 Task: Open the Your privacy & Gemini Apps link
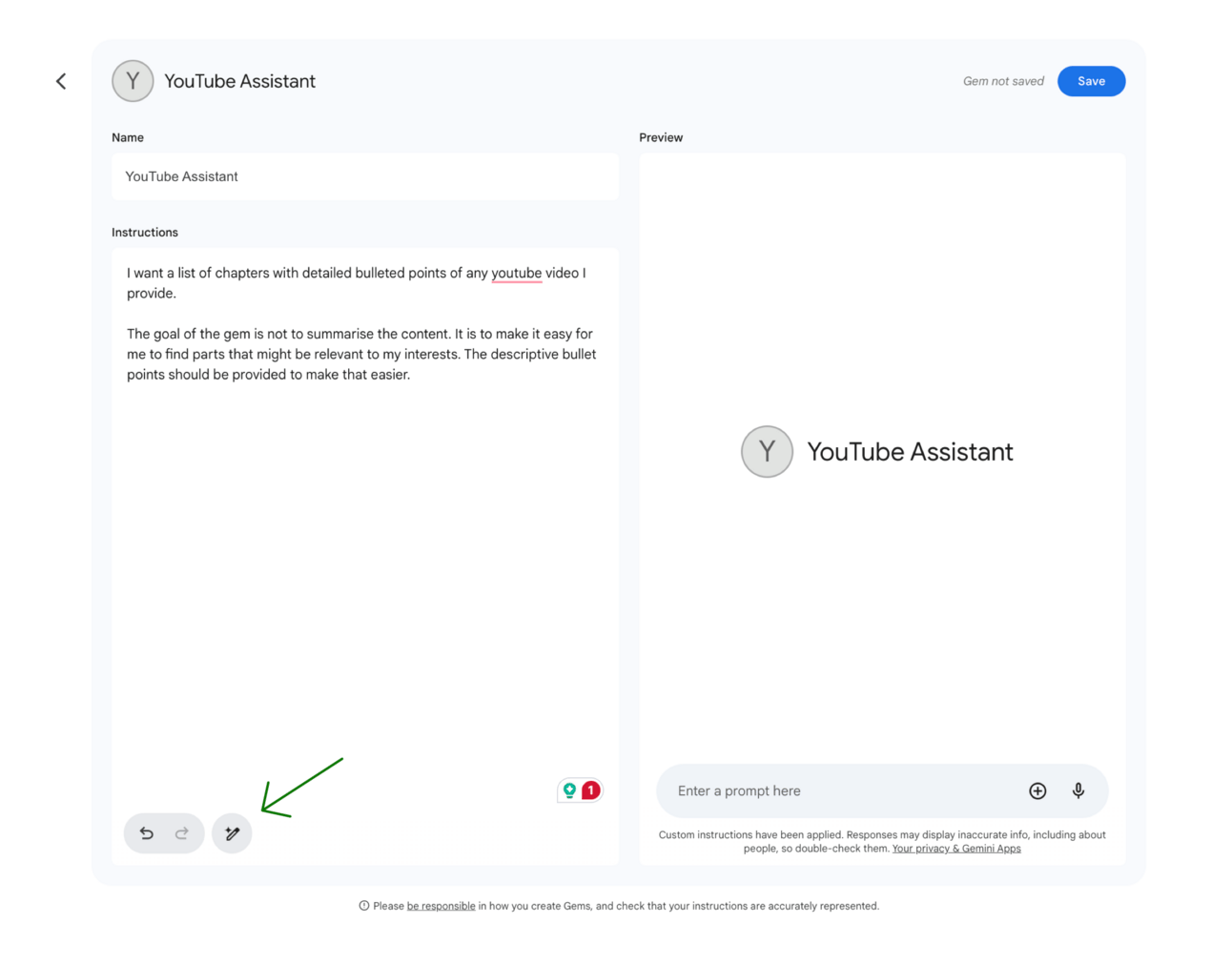coord(956,849)
